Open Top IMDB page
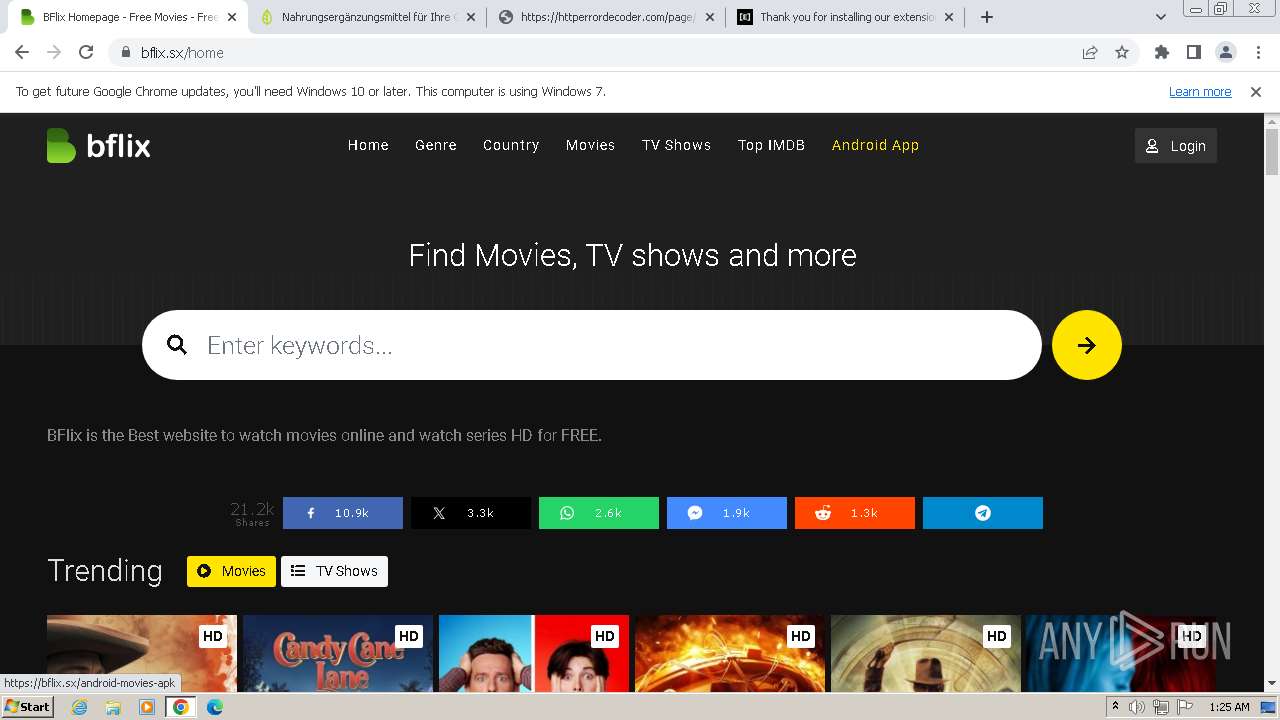 (x=771, y=145)
